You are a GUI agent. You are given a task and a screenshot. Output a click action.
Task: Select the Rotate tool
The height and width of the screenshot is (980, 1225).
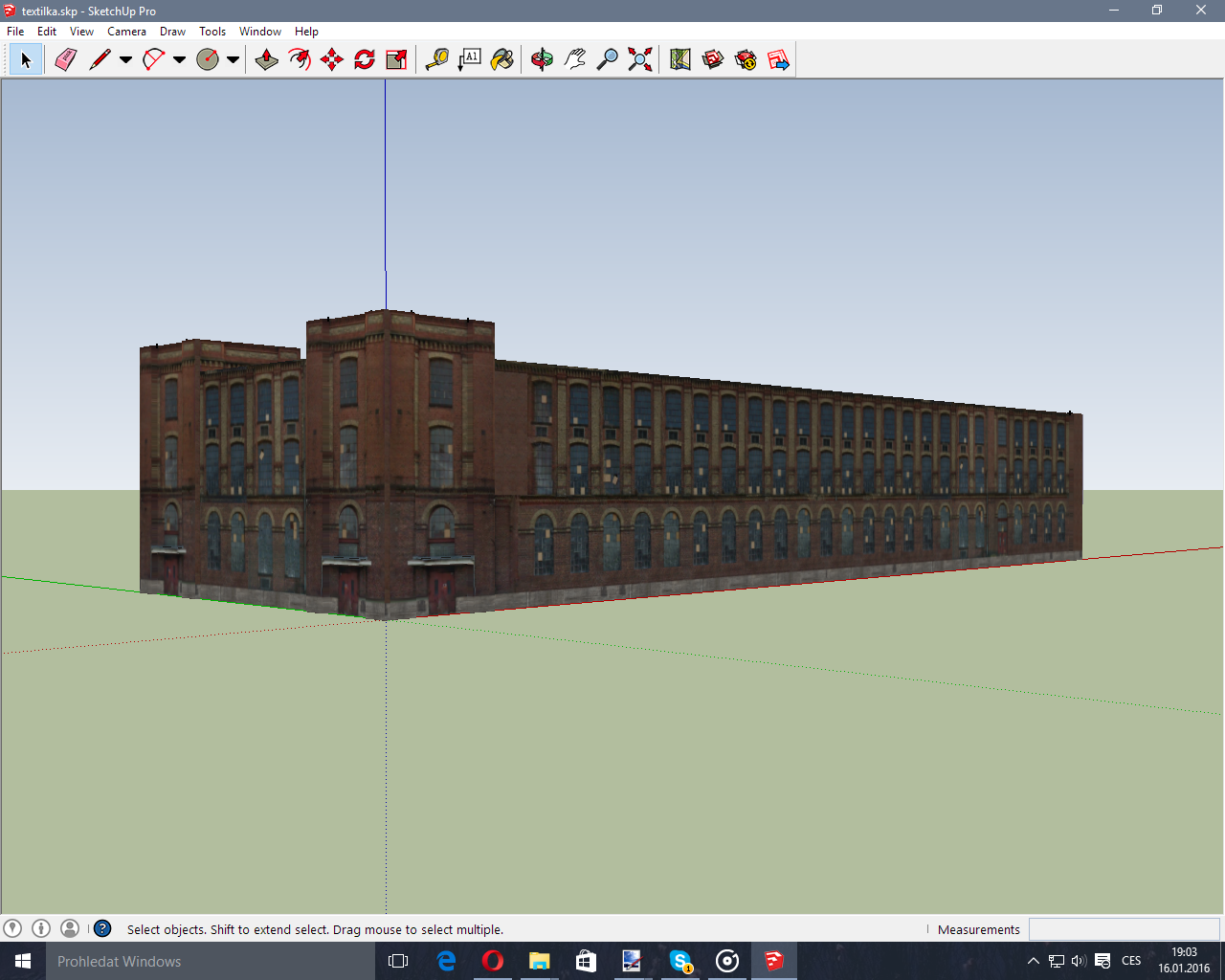click(365, 59)
